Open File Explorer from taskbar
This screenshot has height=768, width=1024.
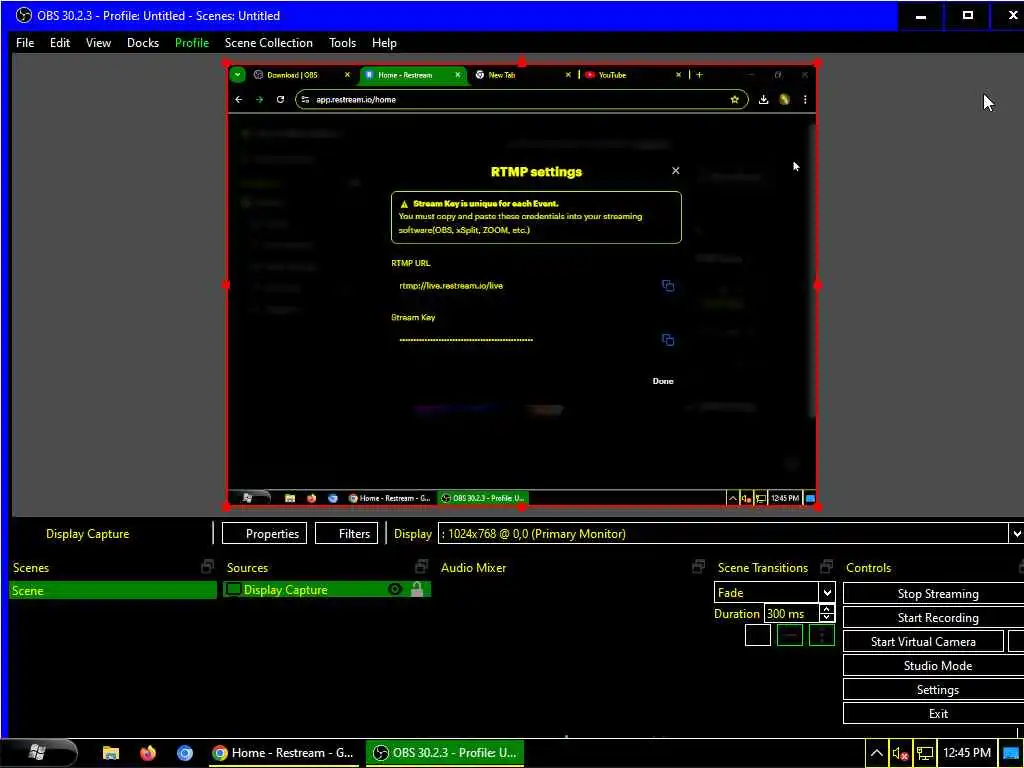(111, 753)
